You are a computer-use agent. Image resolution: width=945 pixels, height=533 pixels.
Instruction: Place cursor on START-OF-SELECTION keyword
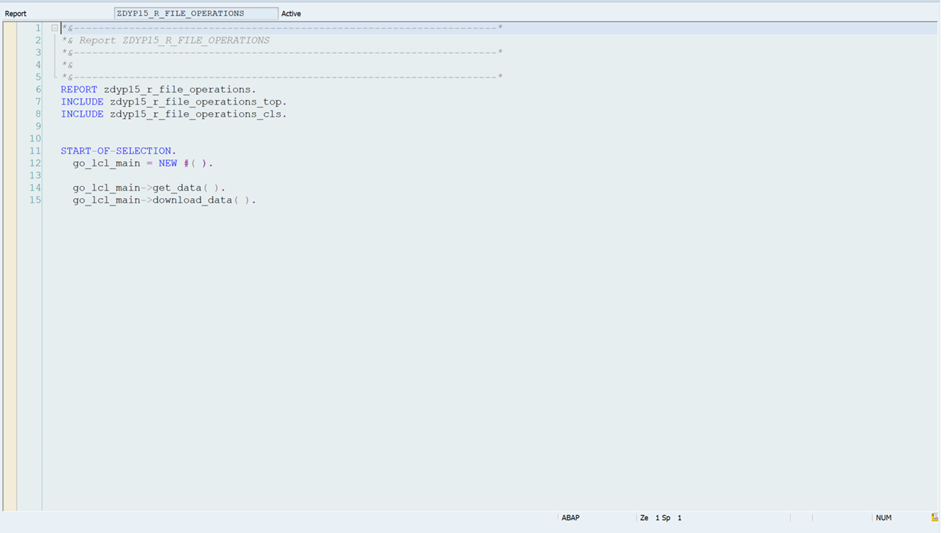pos(117,151)
